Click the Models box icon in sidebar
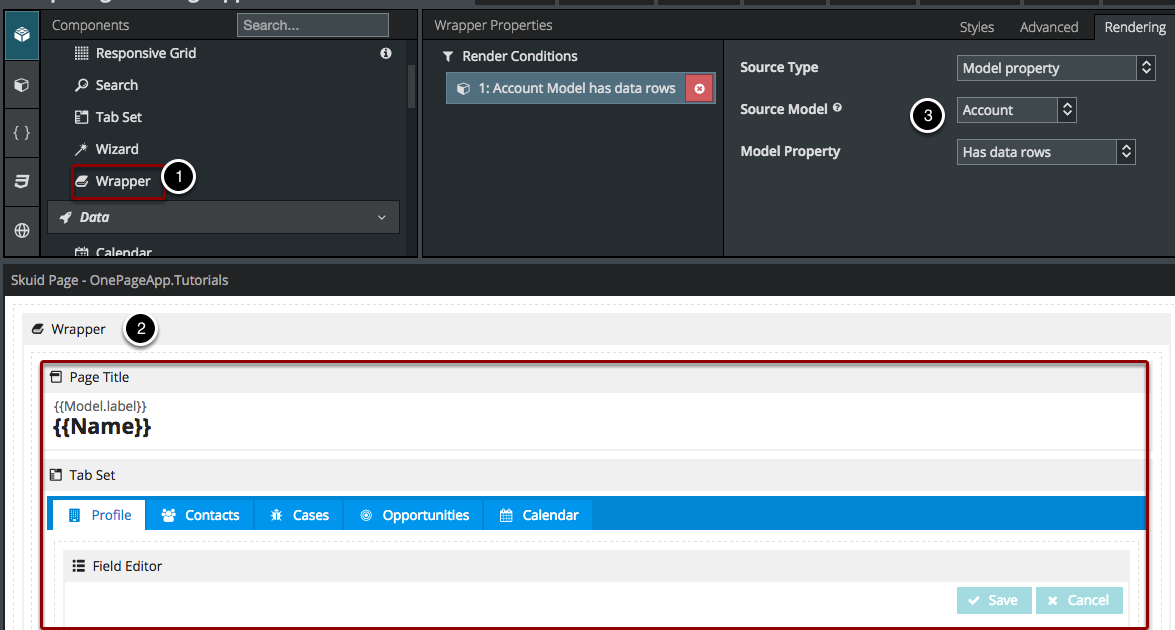The height and width of the screenshot is (630, 1175). [x=21, y=85]
